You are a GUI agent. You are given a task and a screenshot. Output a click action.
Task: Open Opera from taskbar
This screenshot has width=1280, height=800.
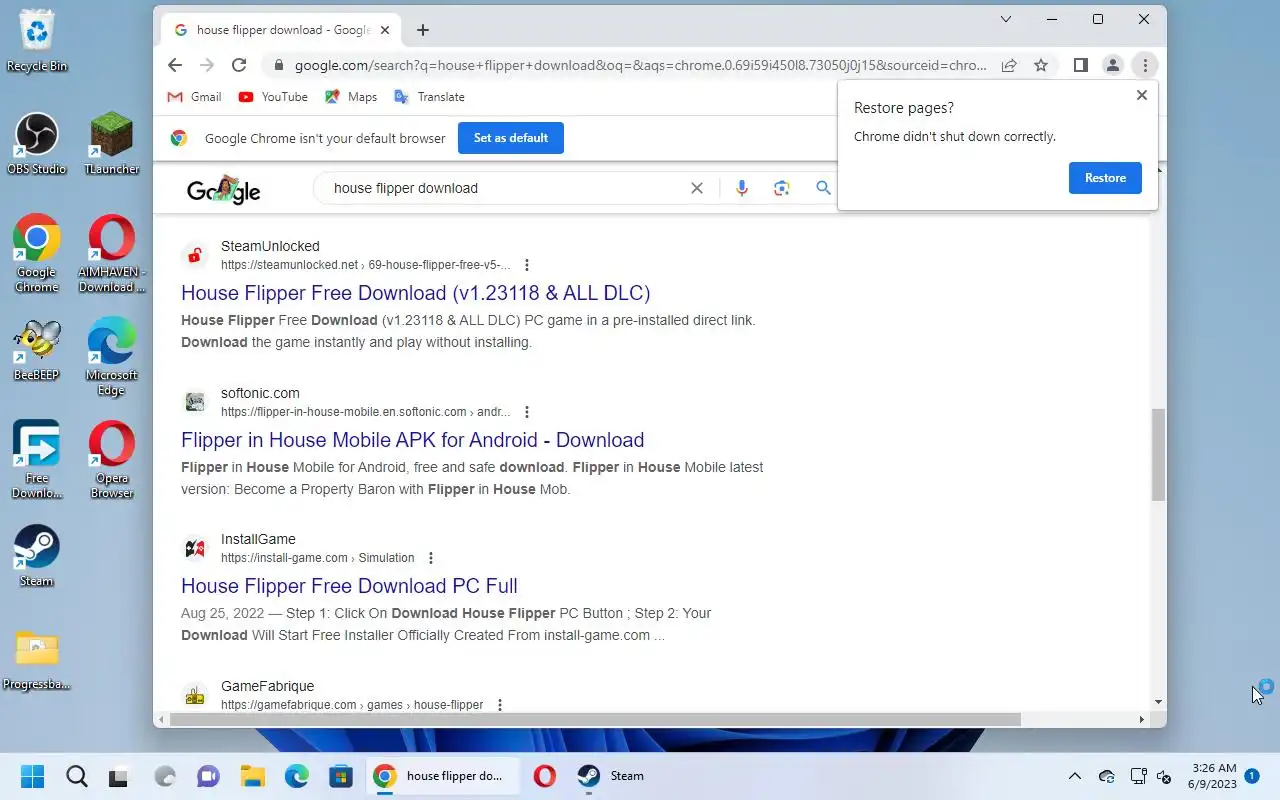(x=544, y=776)
